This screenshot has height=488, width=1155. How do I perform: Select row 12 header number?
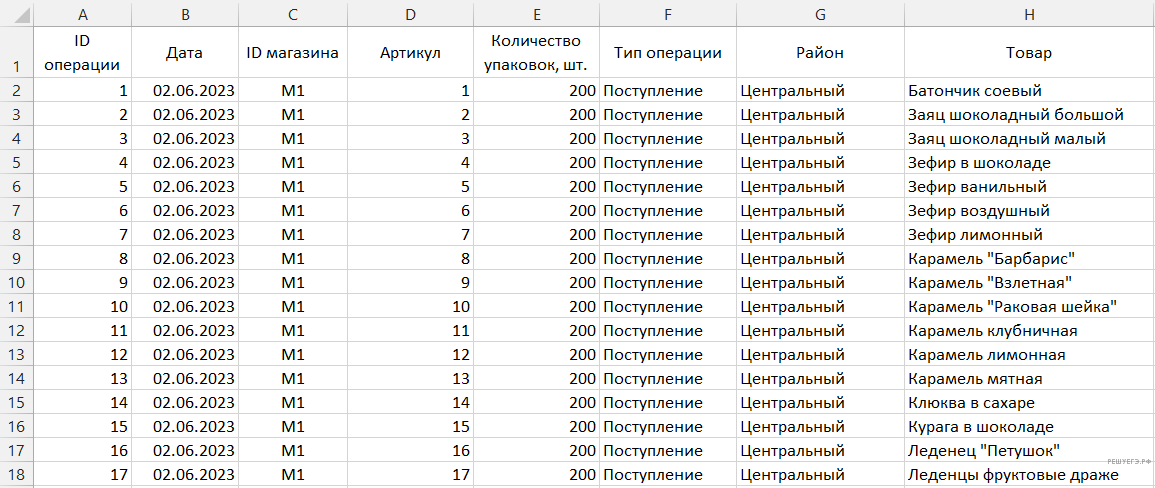pos(16,331)
